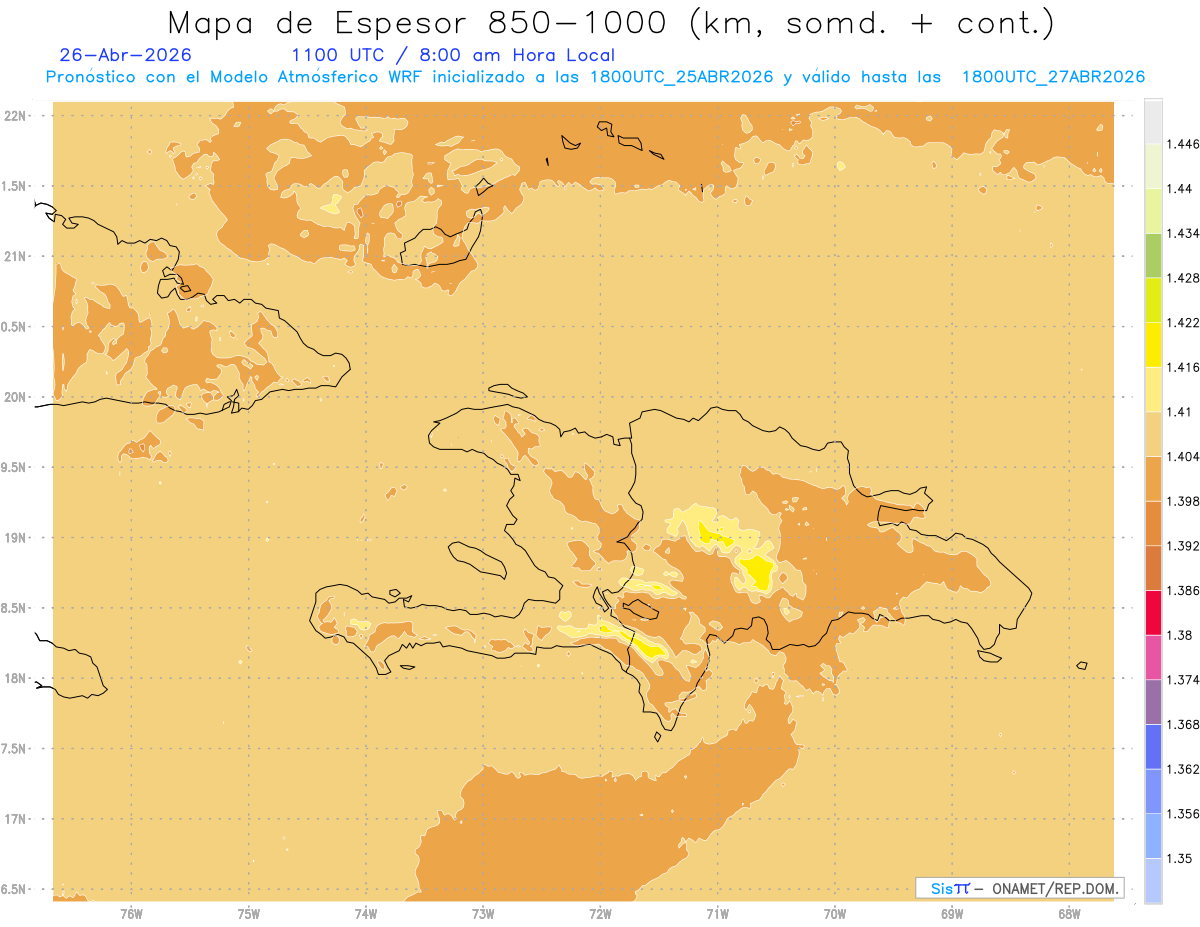The image size is (1200, 927).
Task: Click the yellow 1.416 legend color swatch
Action: (1153, 344)
